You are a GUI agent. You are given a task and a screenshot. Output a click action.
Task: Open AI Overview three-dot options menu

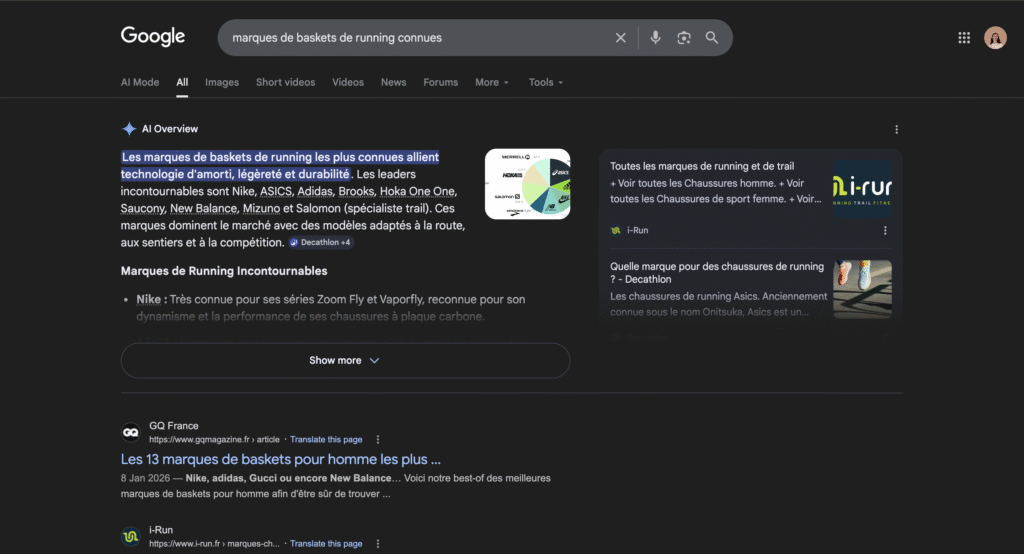896,129
